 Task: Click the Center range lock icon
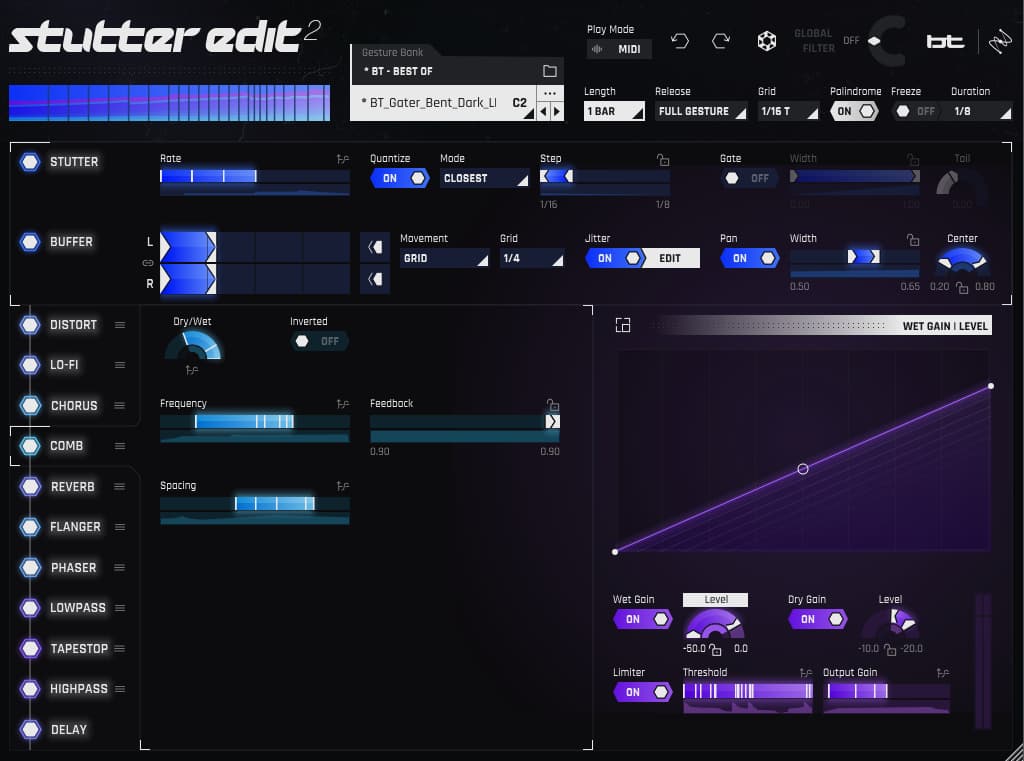(962, 287)
